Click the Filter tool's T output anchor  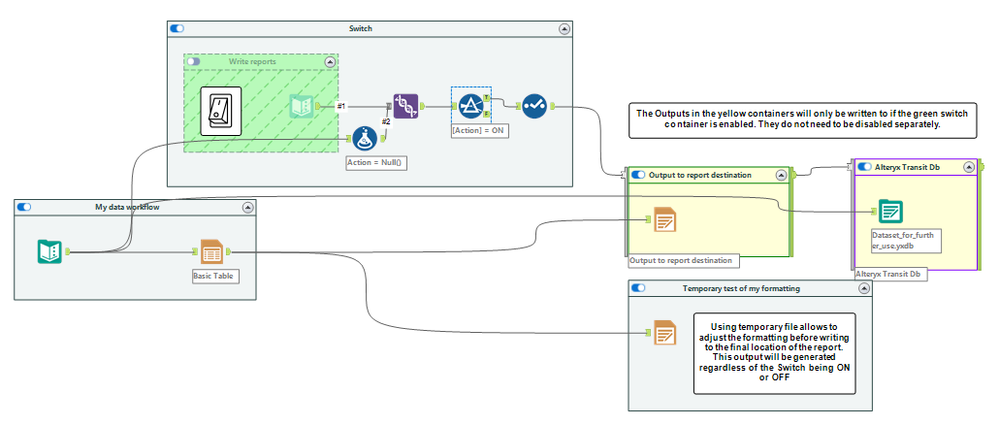click(x=486, y=98)
